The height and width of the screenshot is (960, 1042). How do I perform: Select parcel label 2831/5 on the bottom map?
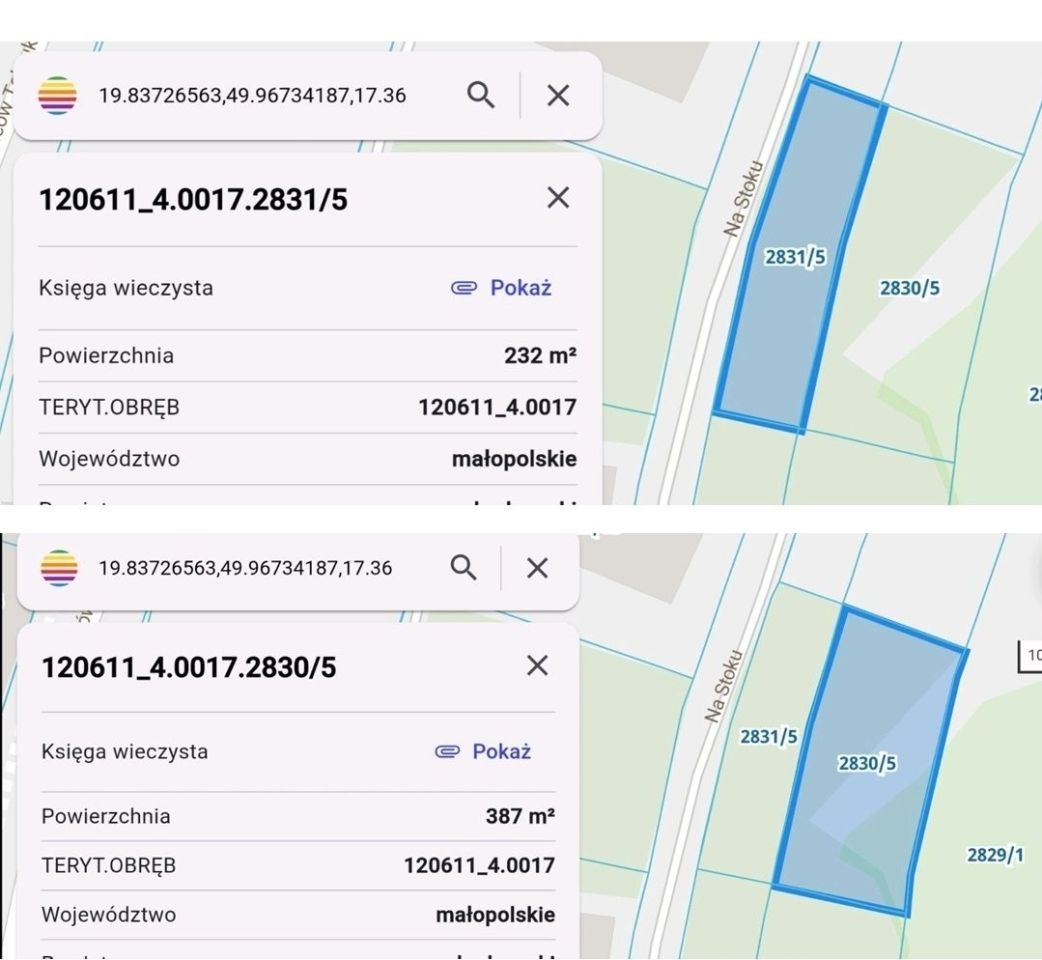click(x=769, y=736)
